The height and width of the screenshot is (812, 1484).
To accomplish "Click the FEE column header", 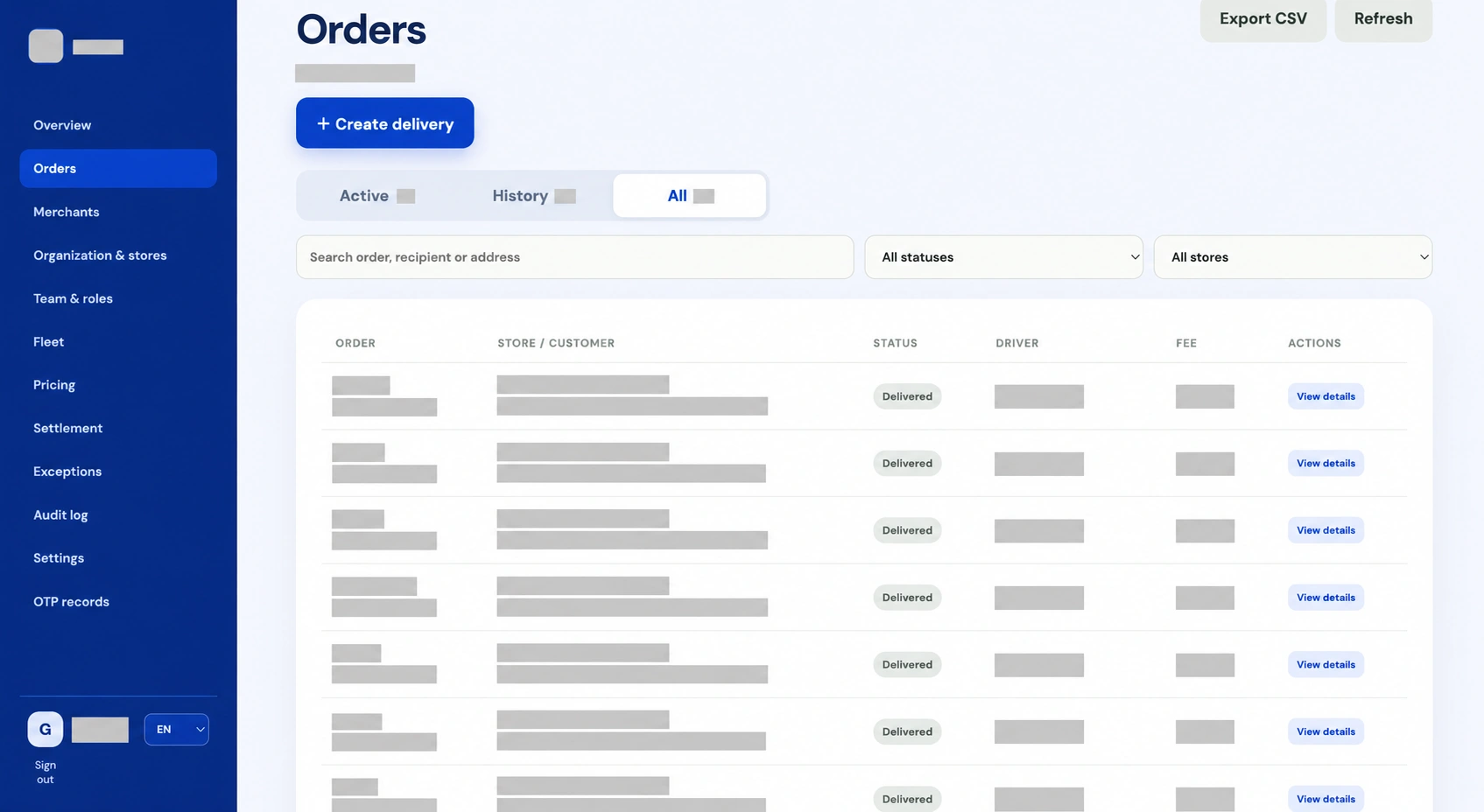I will click(1186, 343).
